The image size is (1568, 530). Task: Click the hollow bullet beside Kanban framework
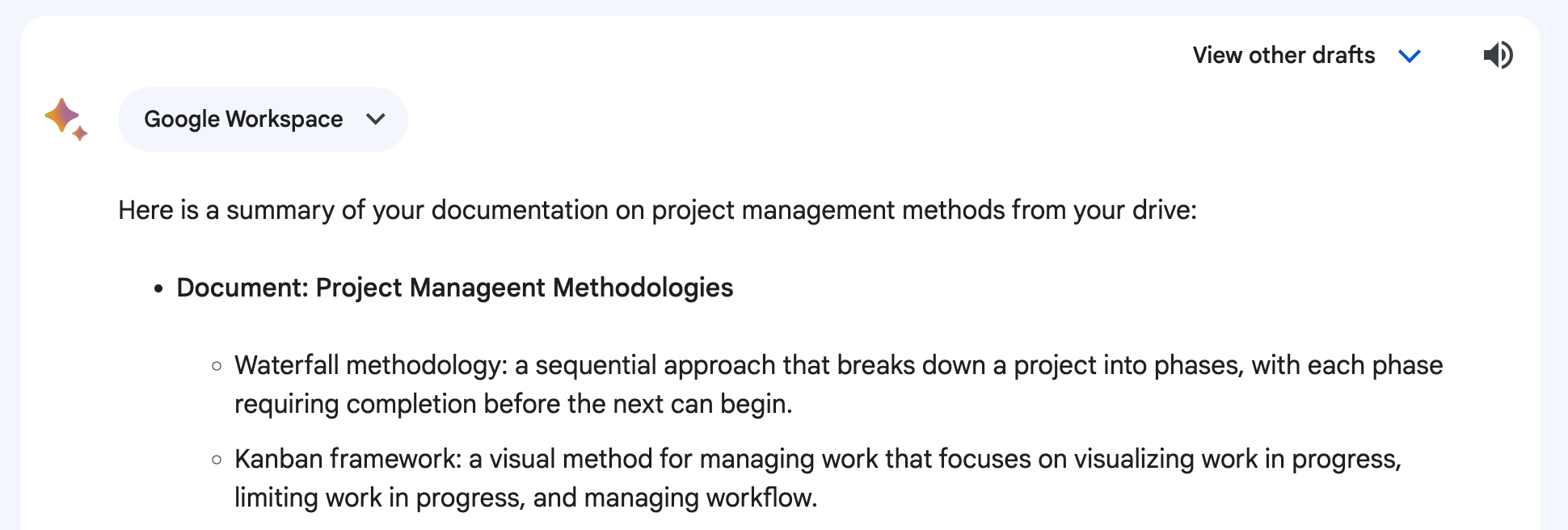pyautogui.click(x=217, y=460)
